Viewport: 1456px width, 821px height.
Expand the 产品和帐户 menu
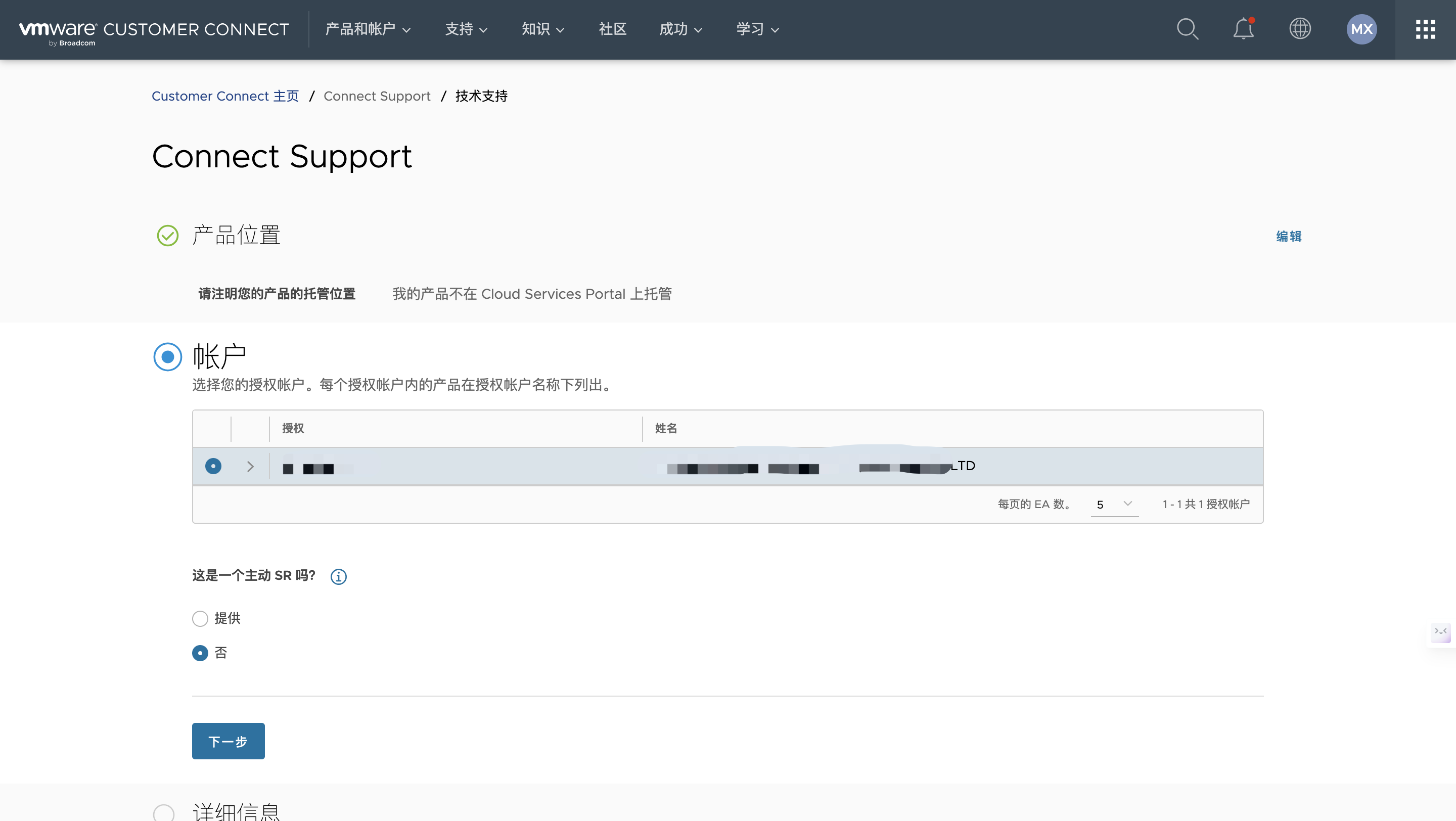coord(368,29)
